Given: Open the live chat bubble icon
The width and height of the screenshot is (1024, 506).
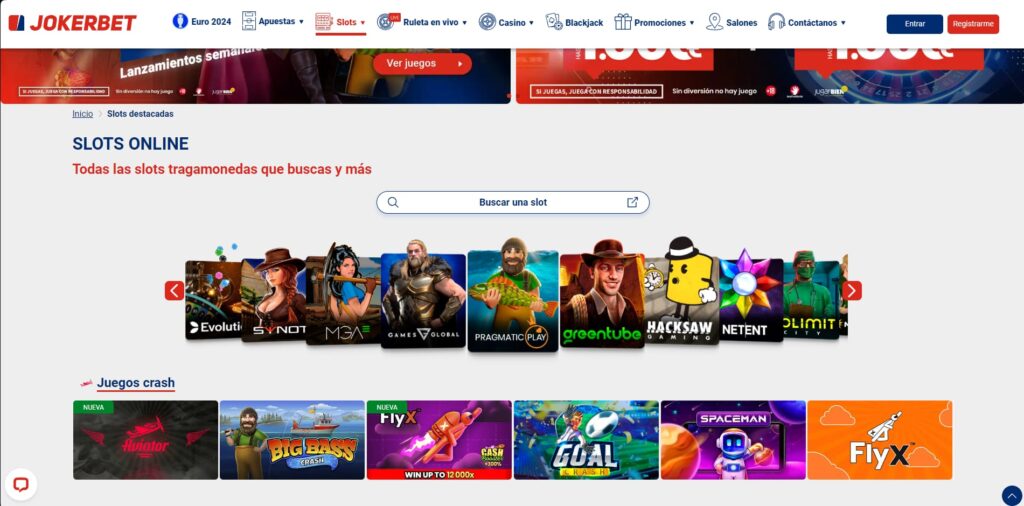Looking at the screenshot, I should [20, 484].
